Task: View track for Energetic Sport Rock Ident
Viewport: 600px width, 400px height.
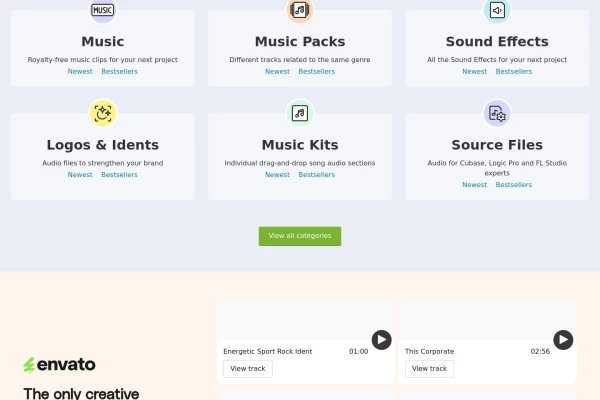Action: (248, 369)
